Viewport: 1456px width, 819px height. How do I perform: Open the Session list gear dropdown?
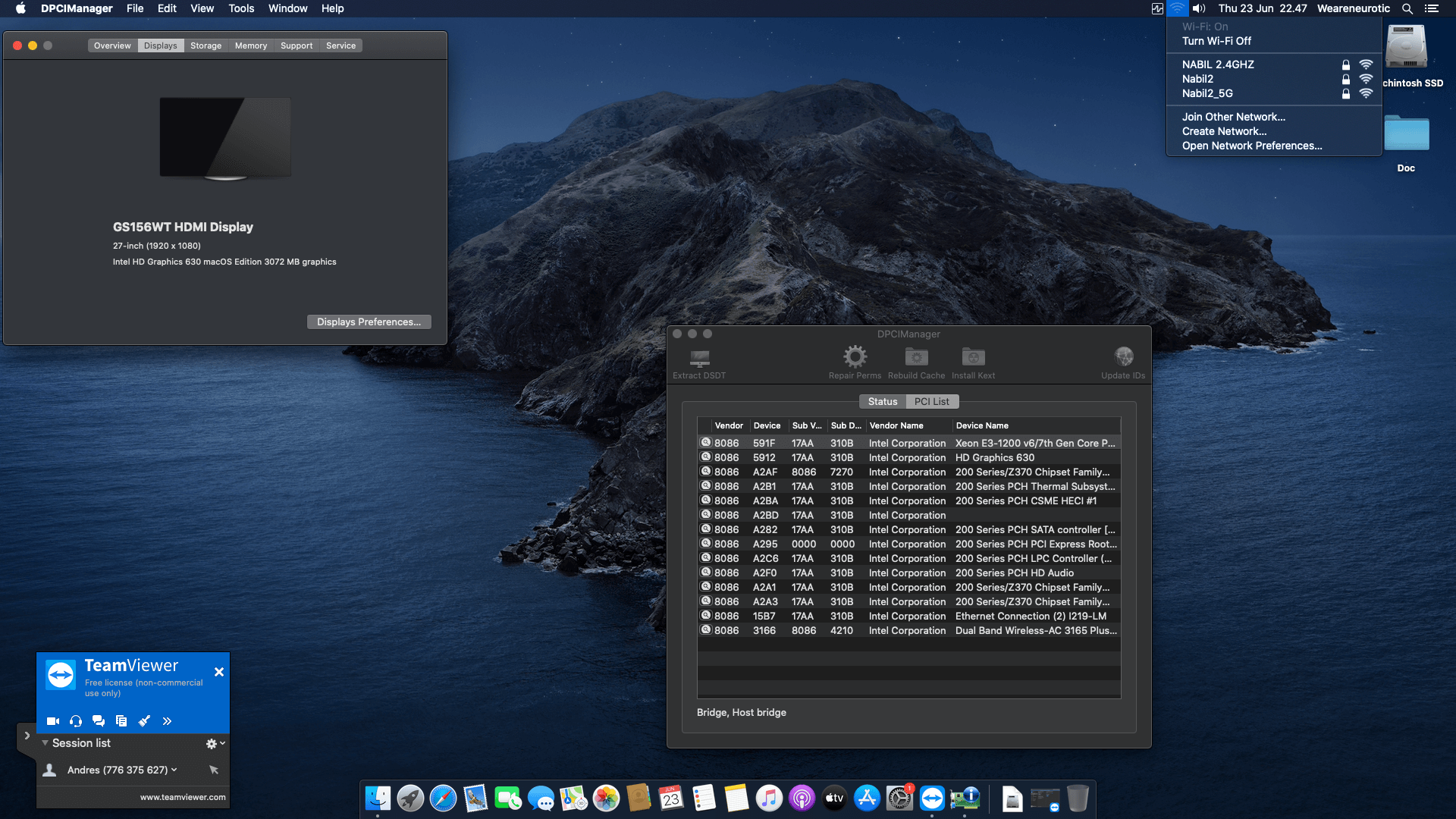point(215,744)
